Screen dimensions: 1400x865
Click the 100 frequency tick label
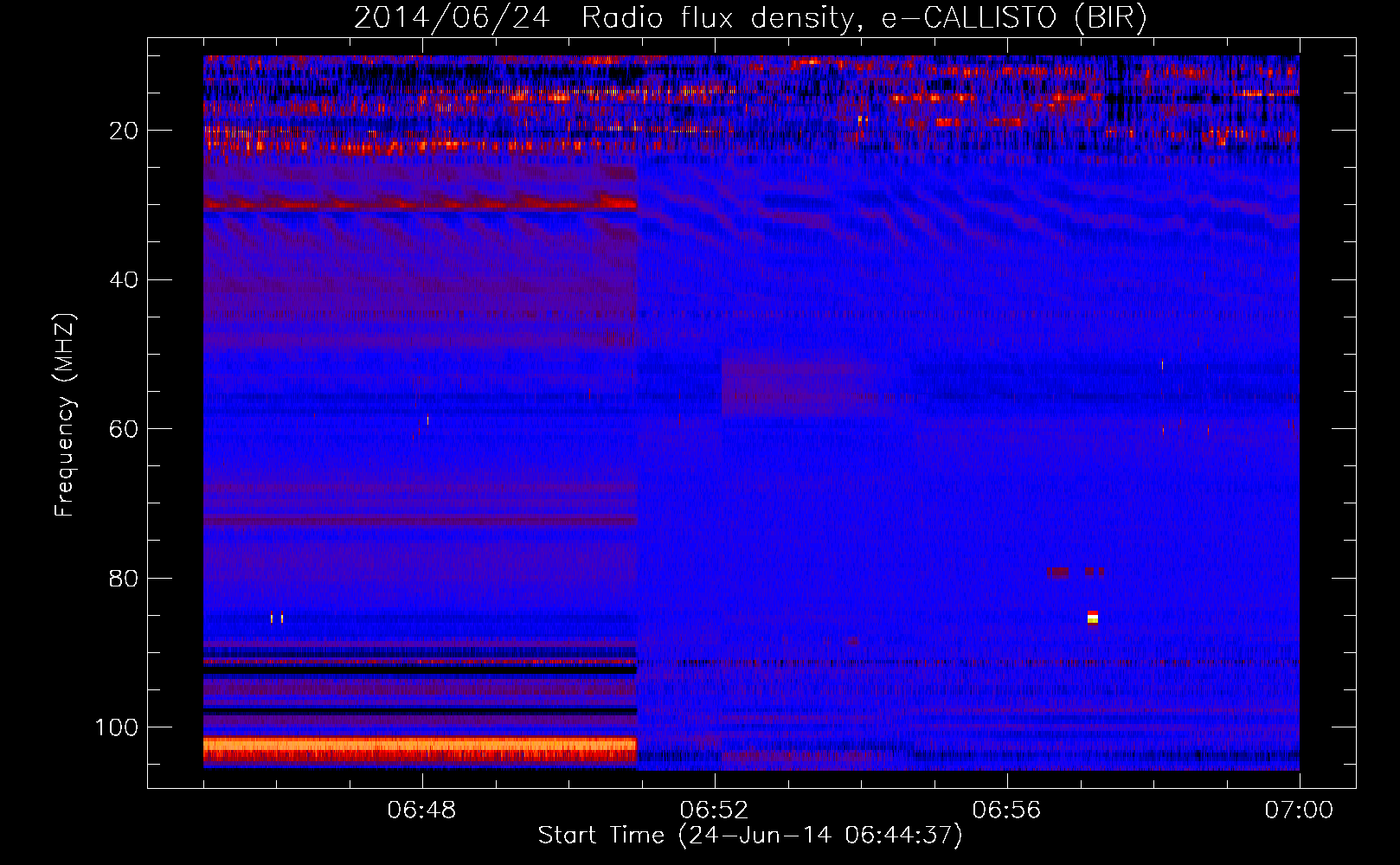116,727
